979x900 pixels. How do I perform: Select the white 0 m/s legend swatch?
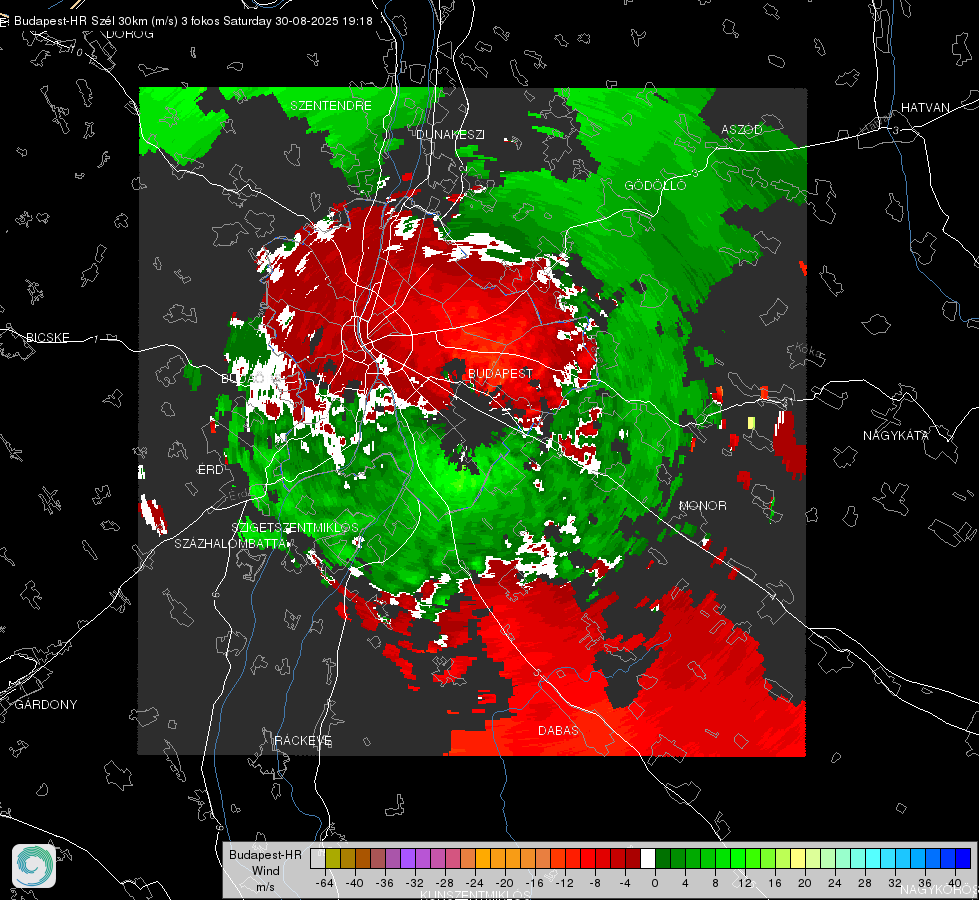[648, 858]
